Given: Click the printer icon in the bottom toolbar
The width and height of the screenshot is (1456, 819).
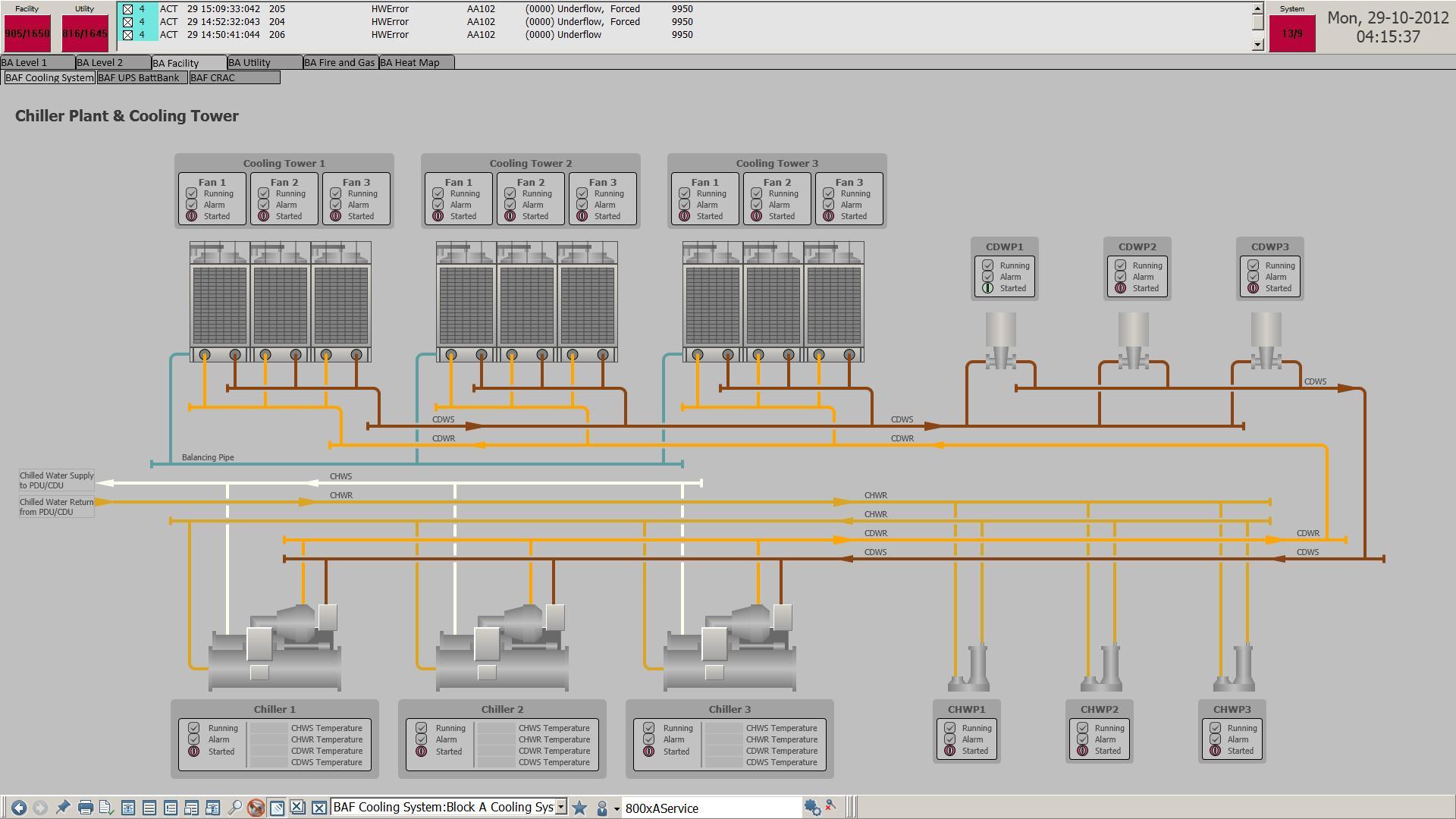Looking at the screenshot, I should click(x=85, y=808).
